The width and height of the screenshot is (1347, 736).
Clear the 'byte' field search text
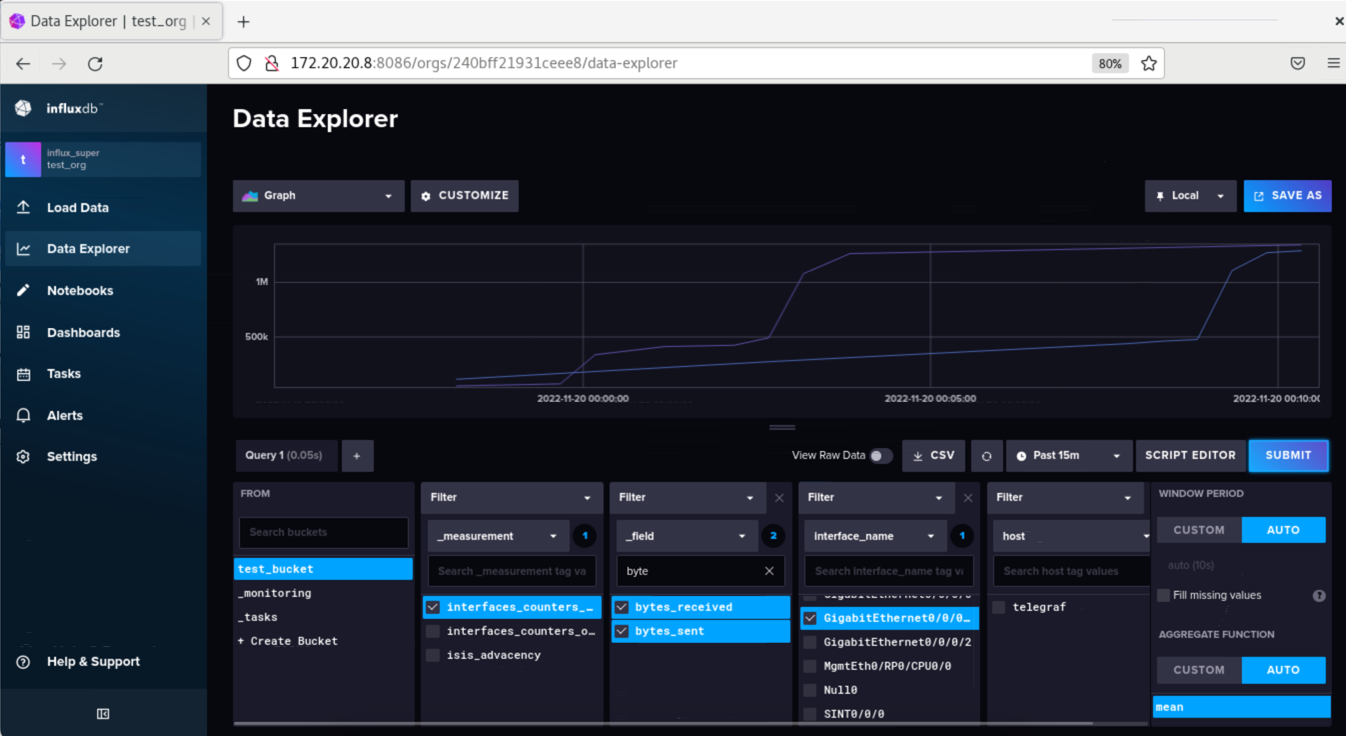(x=769, y=571)
